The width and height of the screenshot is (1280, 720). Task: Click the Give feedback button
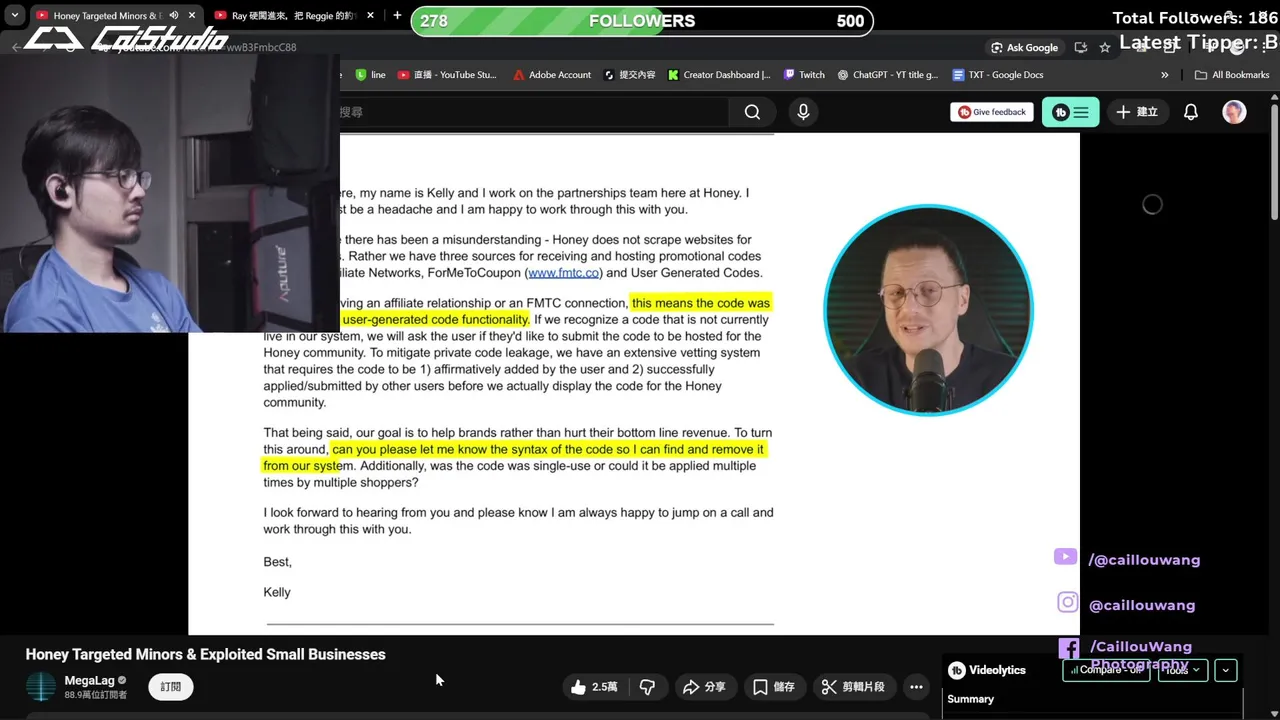(992, 112)
